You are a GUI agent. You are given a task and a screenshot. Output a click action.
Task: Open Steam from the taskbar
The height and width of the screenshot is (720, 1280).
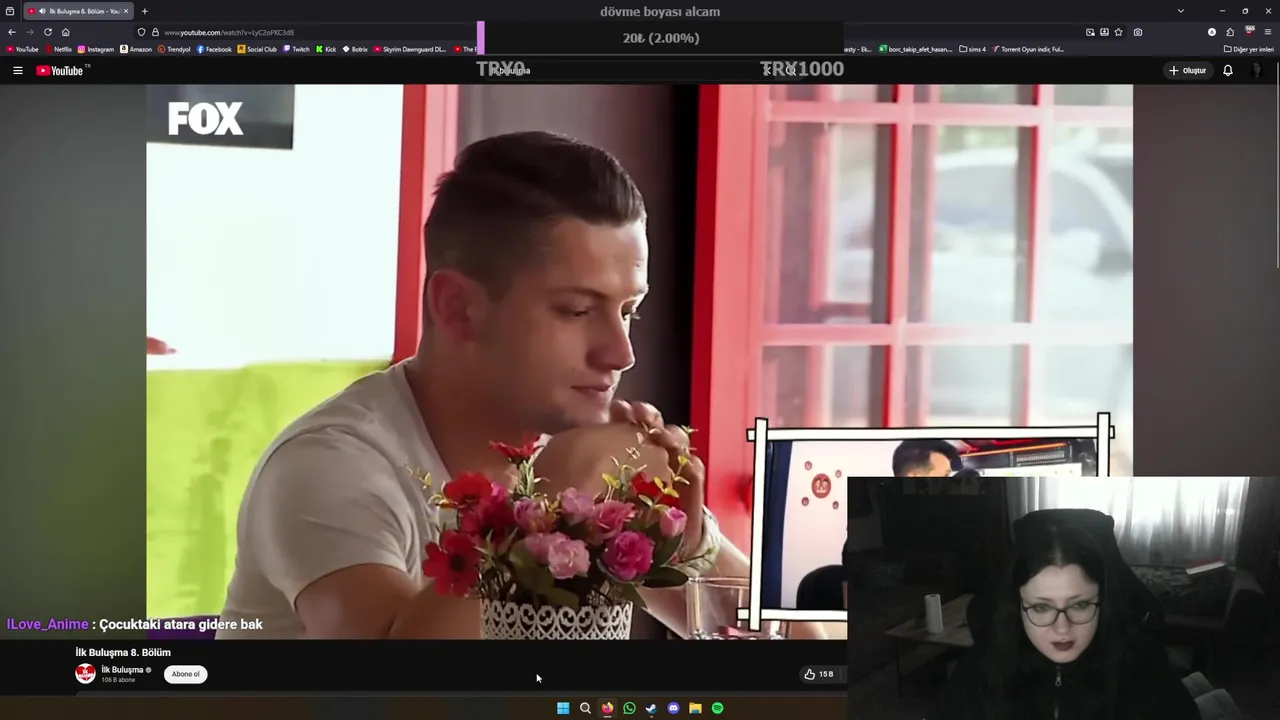(x=651, y=708)
